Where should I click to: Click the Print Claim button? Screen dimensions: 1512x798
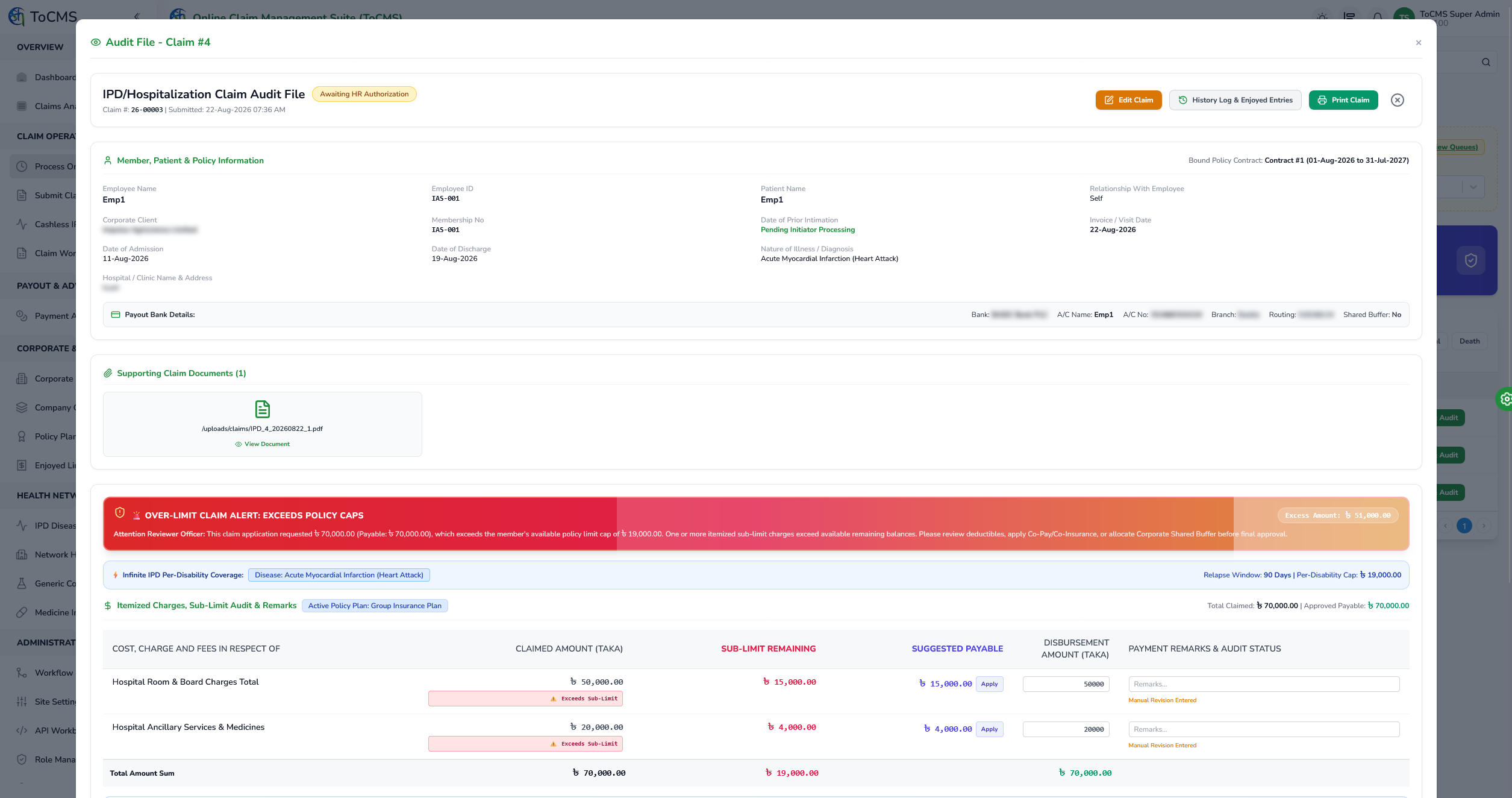(x=1343, y=100)
